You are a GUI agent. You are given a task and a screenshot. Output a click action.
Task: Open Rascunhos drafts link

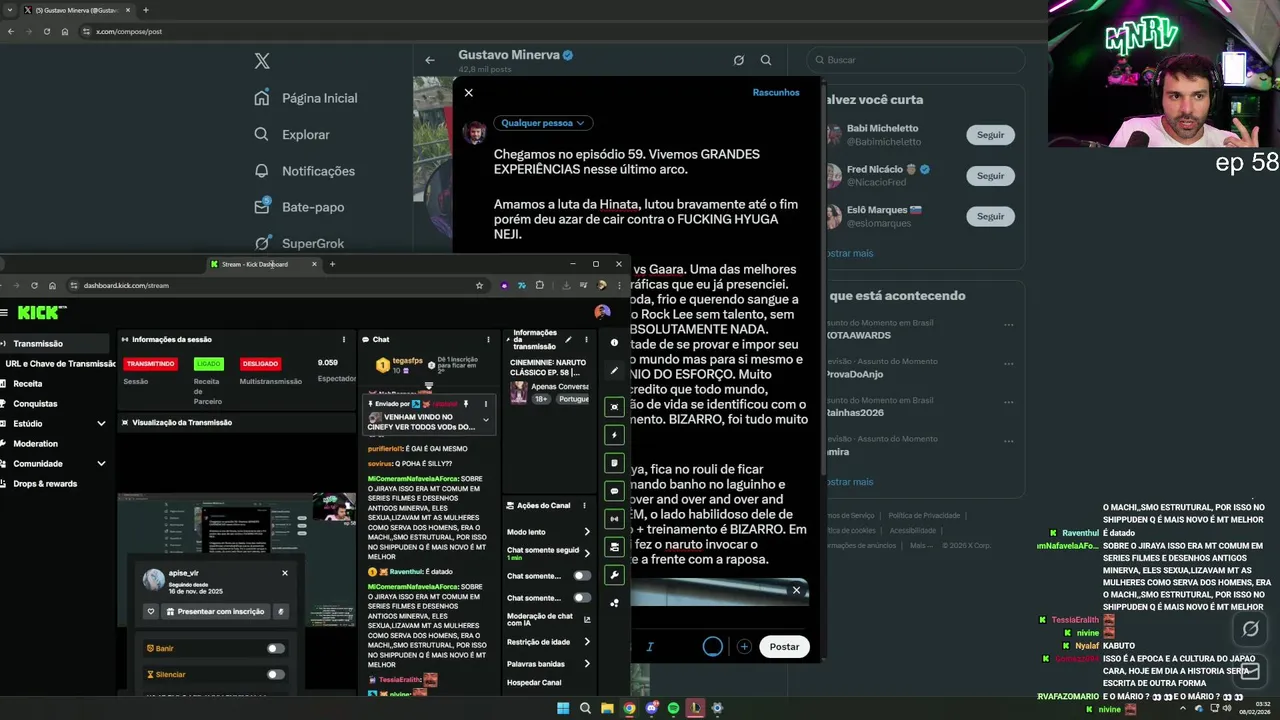[776, 93]
